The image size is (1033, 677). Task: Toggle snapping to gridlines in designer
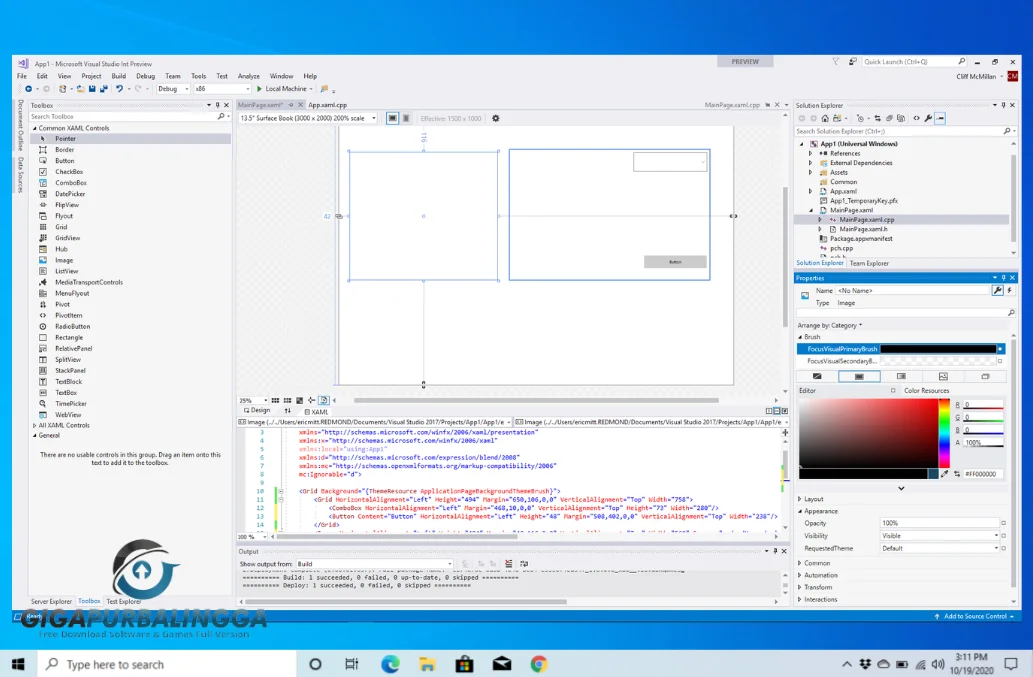point(287,400)
